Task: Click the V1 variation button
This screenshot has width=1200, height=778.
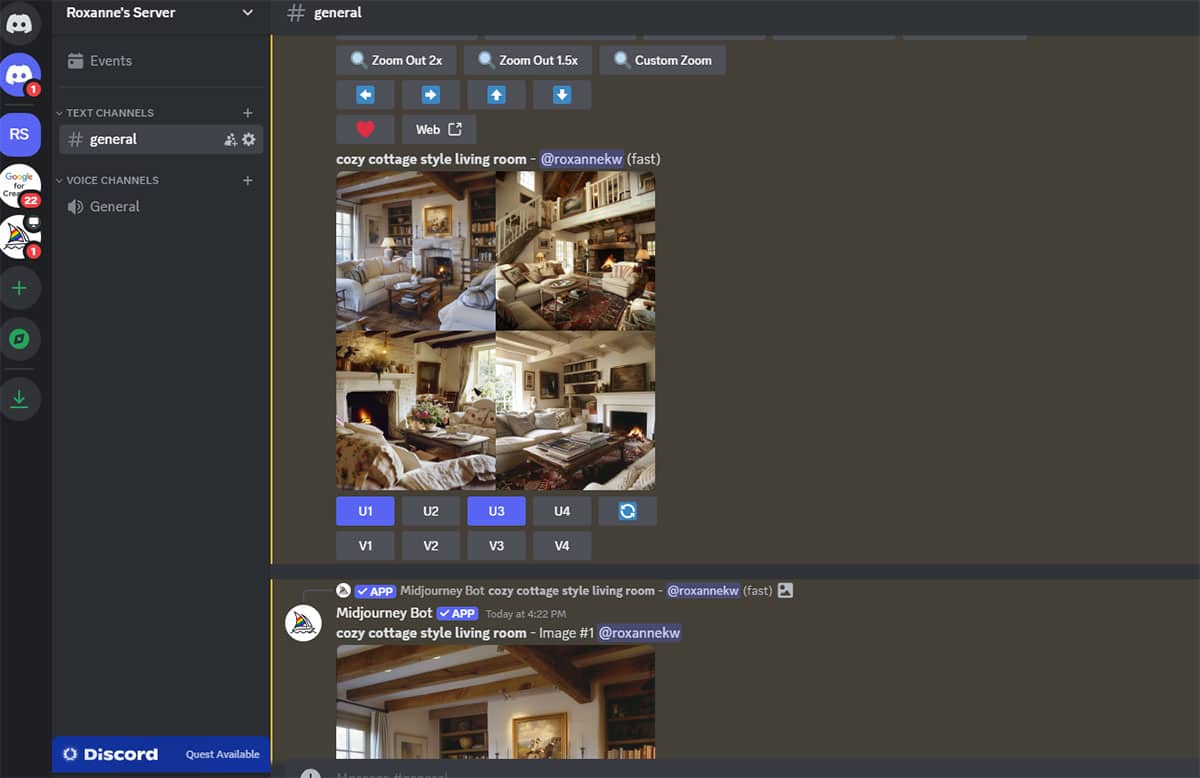Action: coord(365,546)
